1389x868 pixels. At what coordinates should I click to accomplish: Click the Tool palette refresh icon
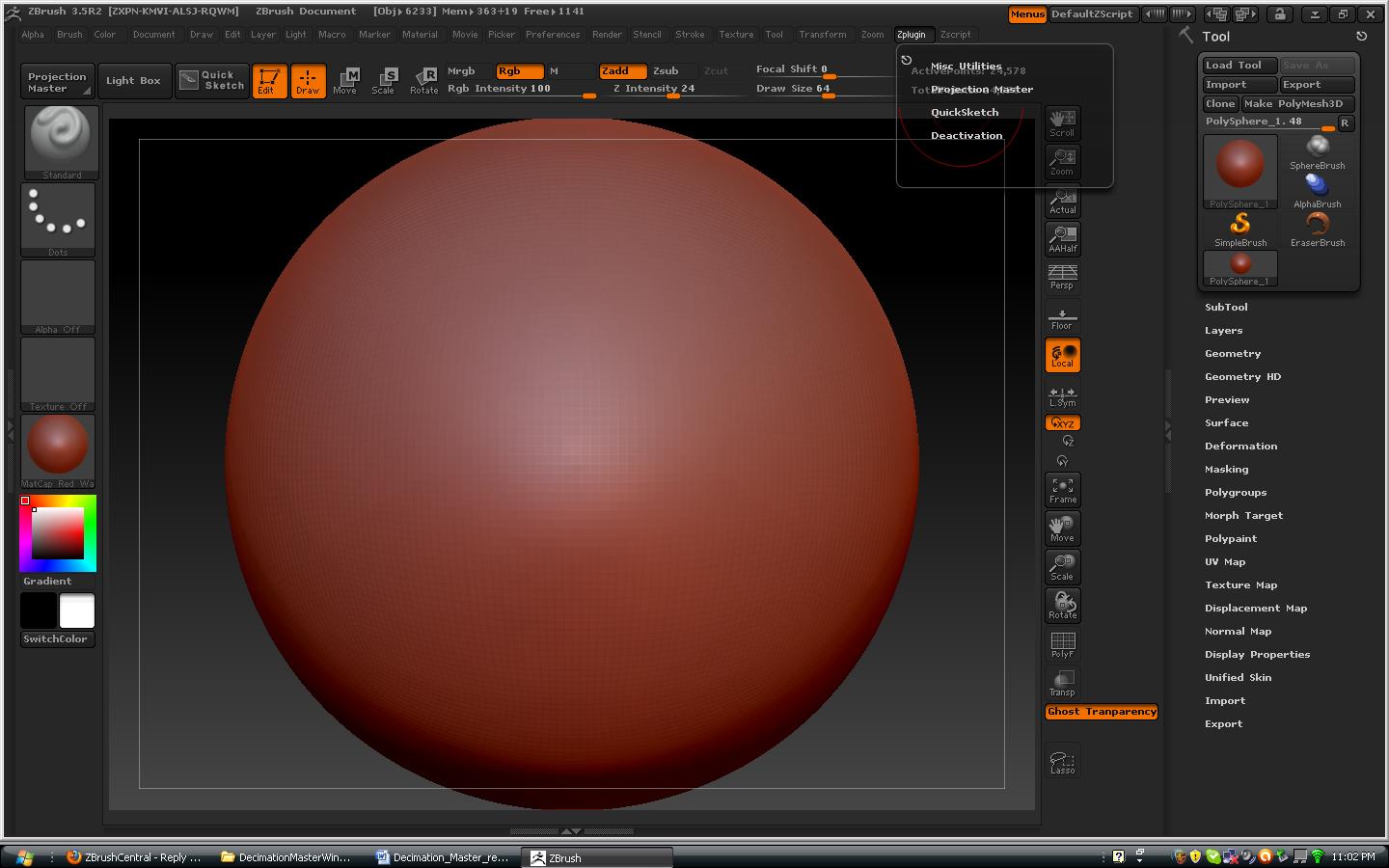(x=1361, y=36)
